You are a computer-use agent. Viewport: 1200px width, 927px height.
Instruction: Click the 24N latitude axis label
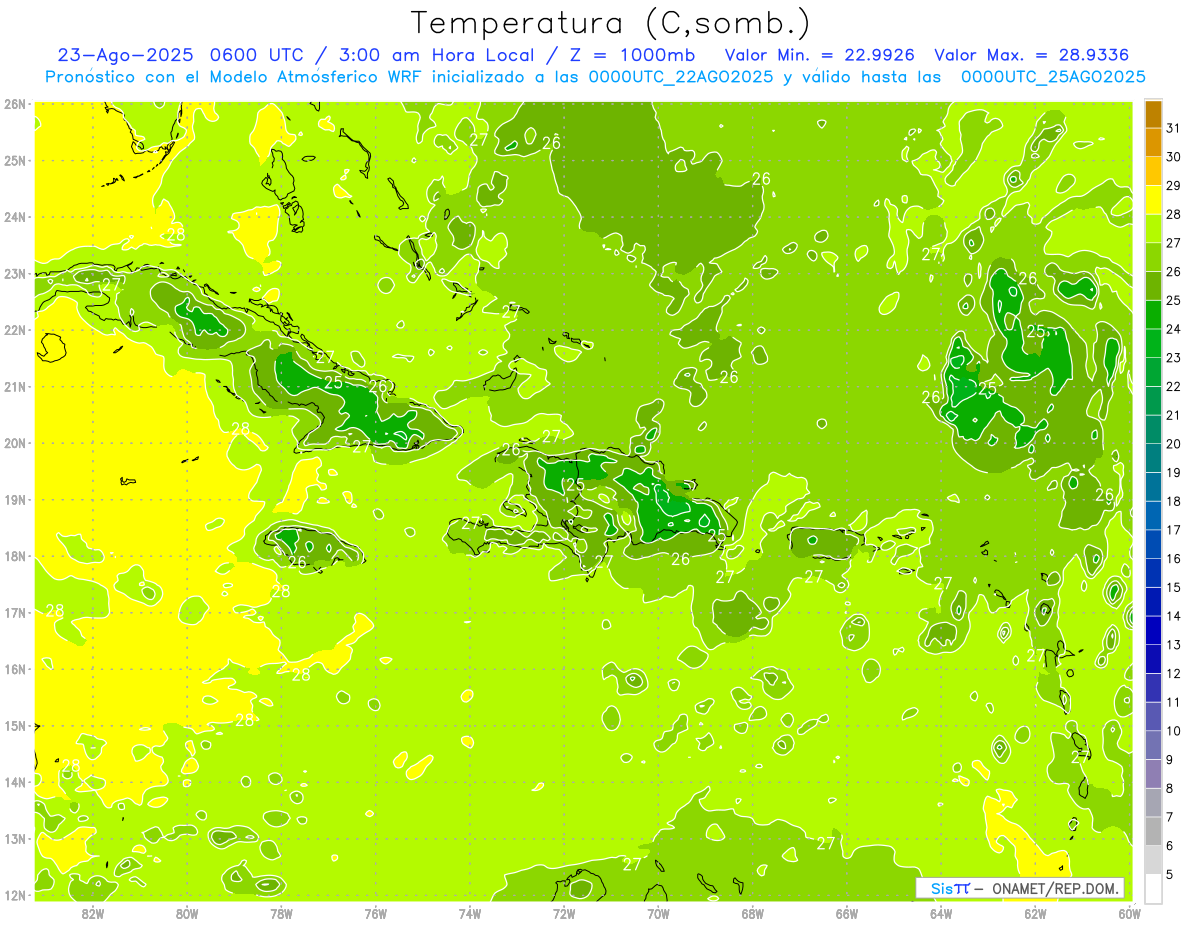14,217
